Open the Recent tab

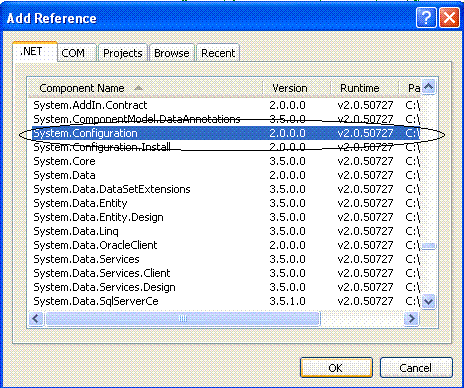point(218,53)
